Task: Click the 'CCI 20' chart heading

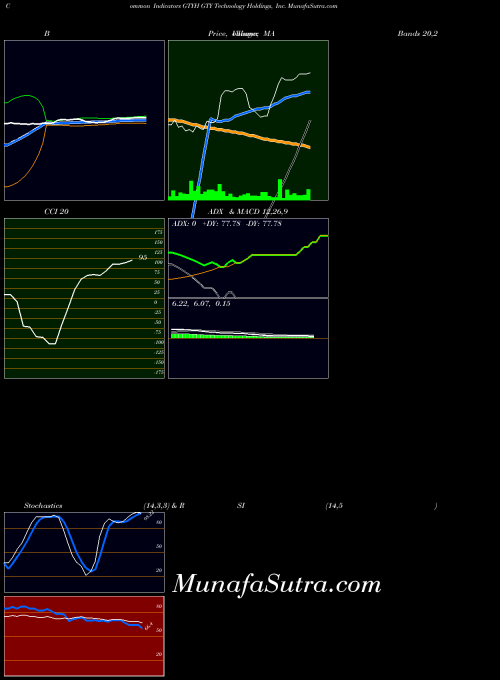Action: (x=56, y=212)
